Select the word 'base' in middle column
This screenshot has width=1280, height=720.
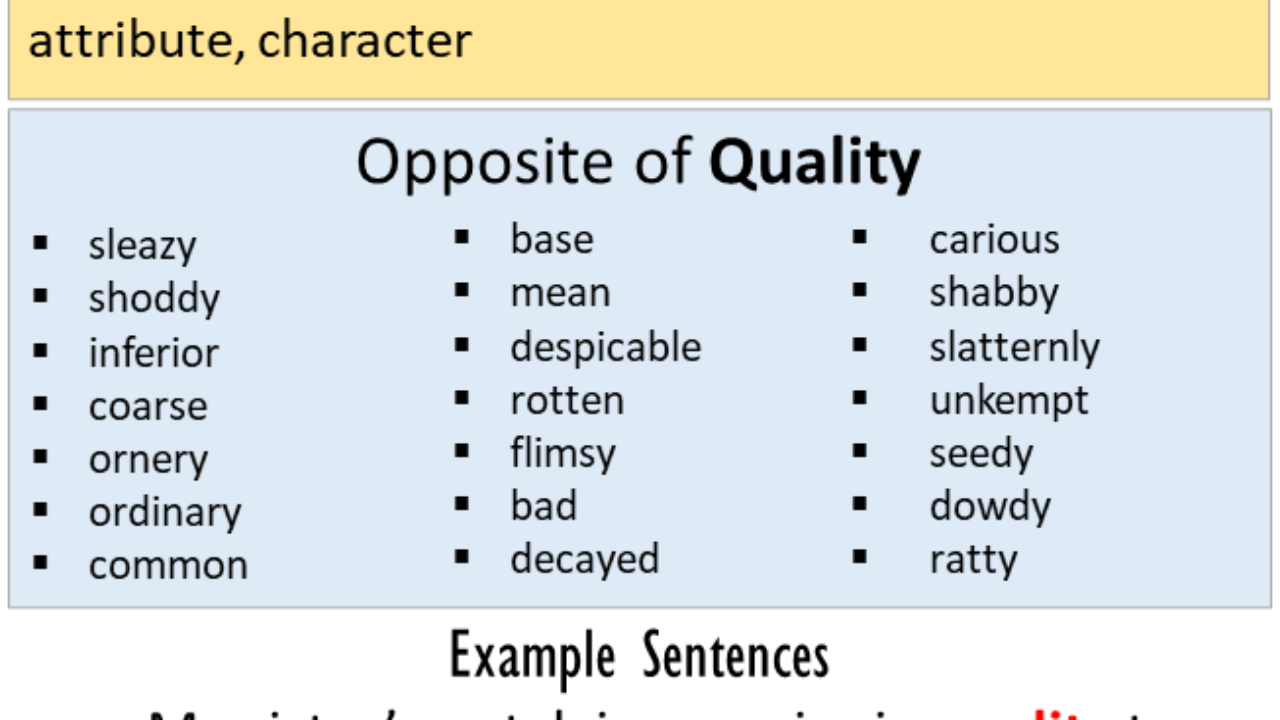551,239
